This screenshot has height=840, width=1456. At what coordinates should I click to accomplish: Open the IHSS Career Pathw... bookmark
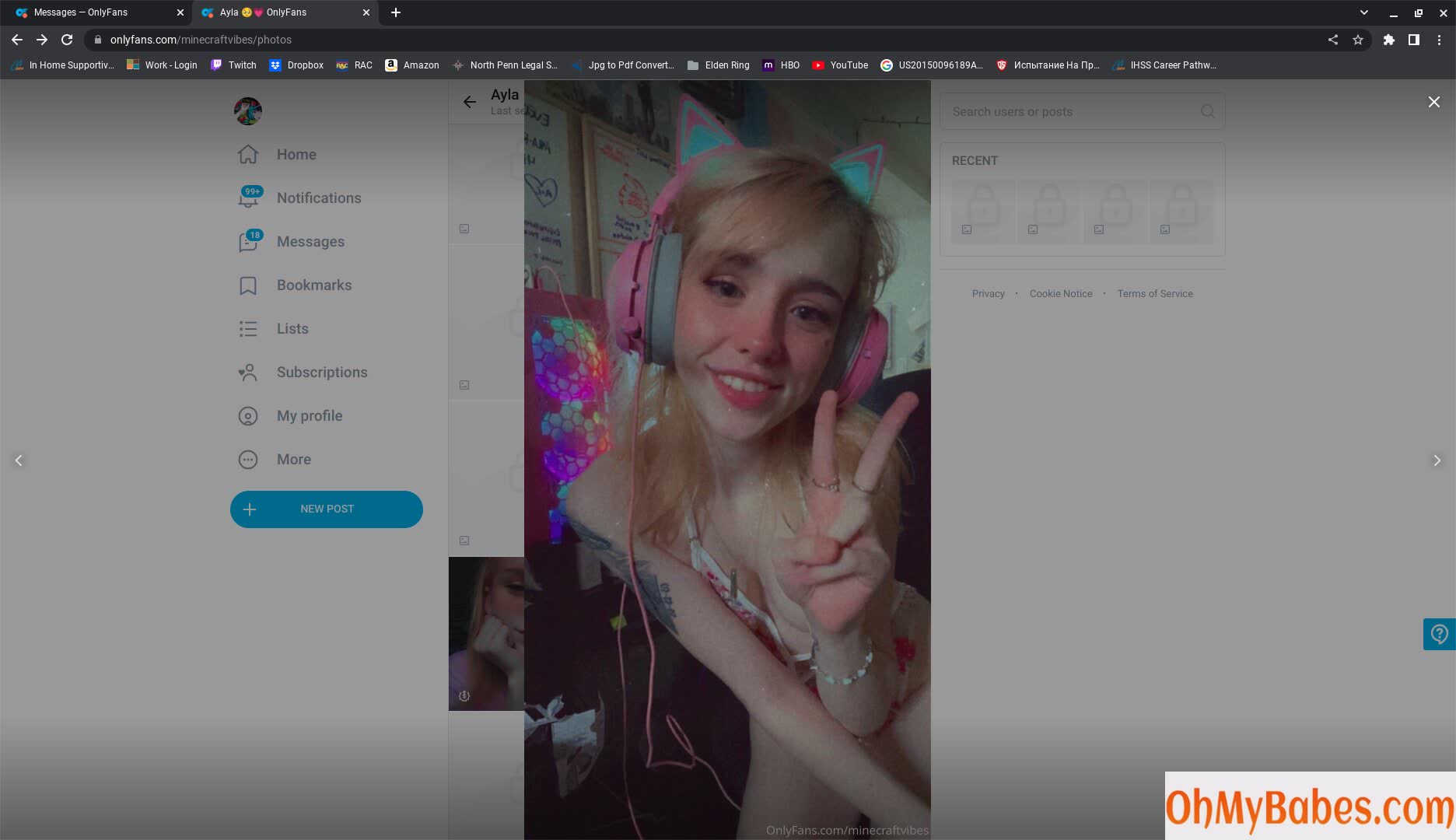pyautogui.click(x=1164, y=65)
